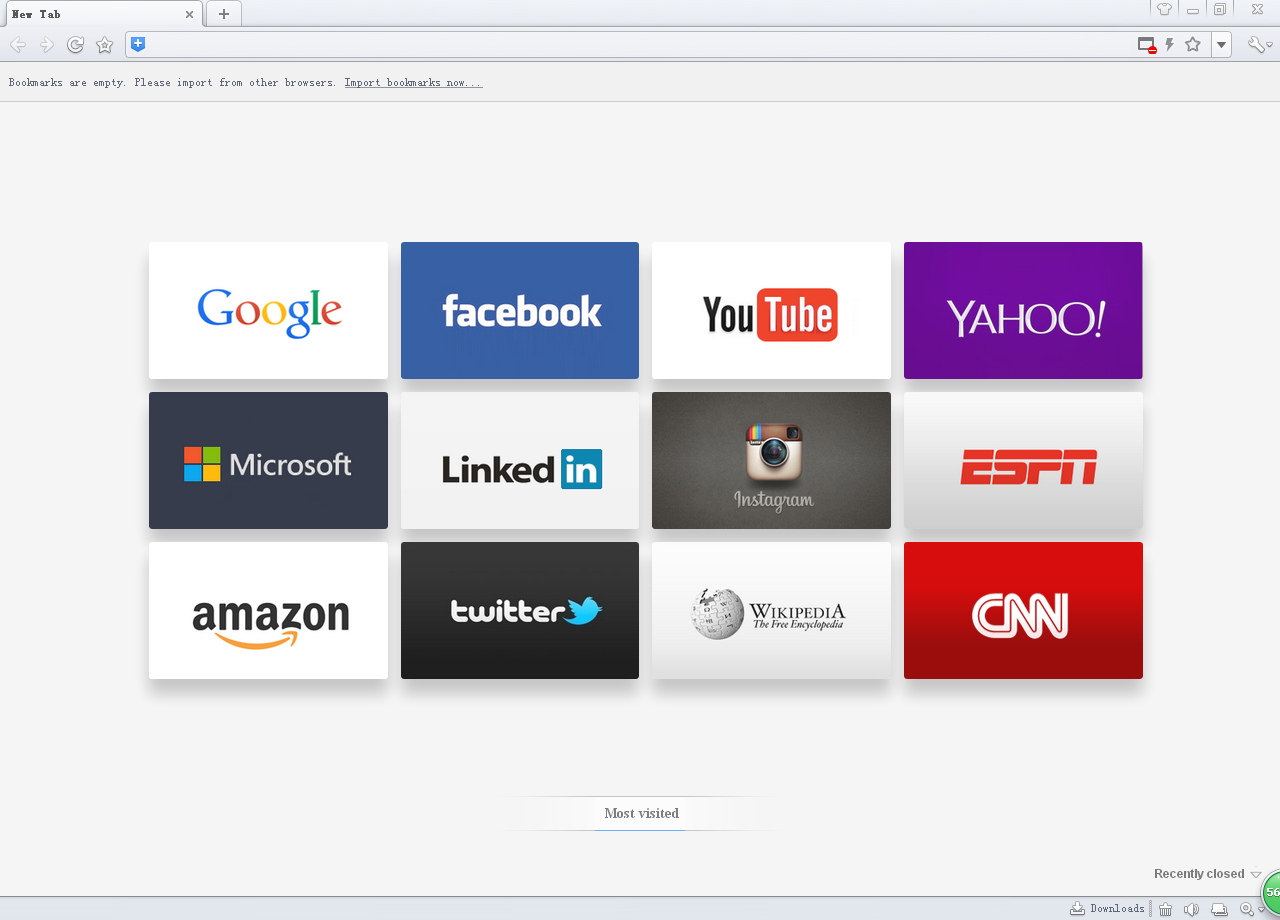This screenshot has height=920, width=1280.
Task: Open the ad blocker window icon
Action: (x=1147, y=45)
